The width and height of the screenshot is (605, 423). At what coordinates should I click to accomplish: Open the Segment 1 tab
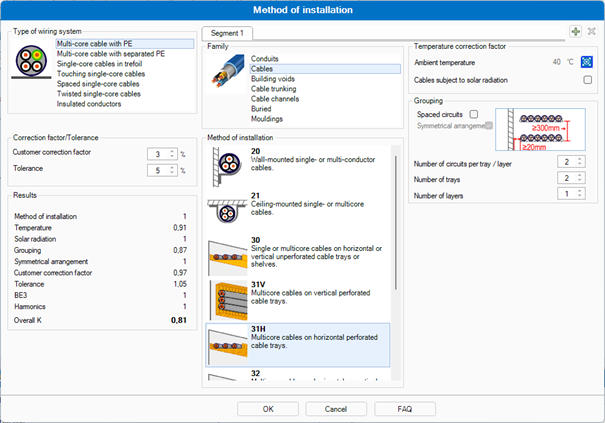(228, 33)
